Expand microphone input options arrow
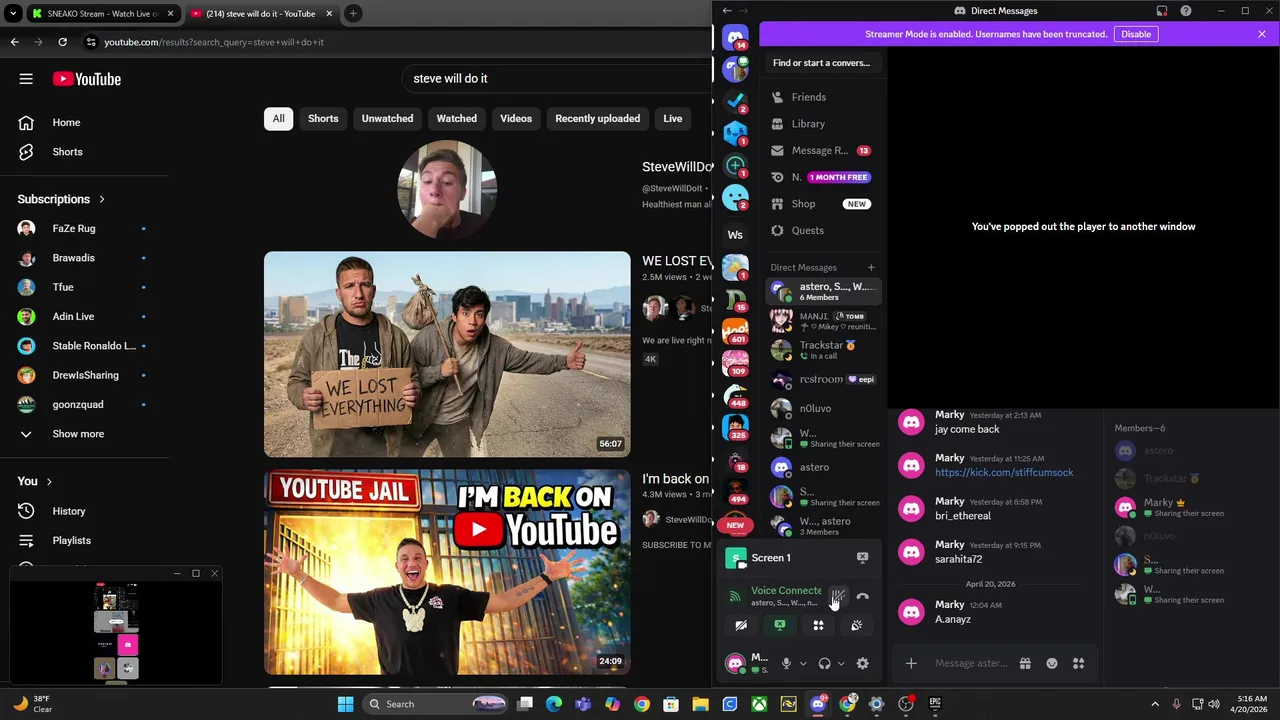Screen dimensions: 1280x720 pos(802,663)
